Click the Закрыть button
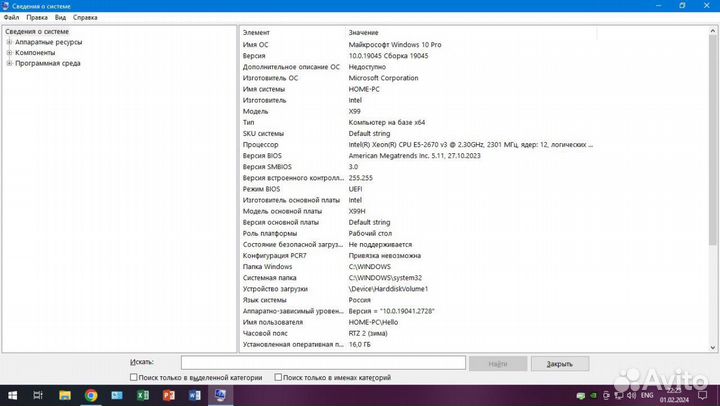720x406 pixels. 560,364
